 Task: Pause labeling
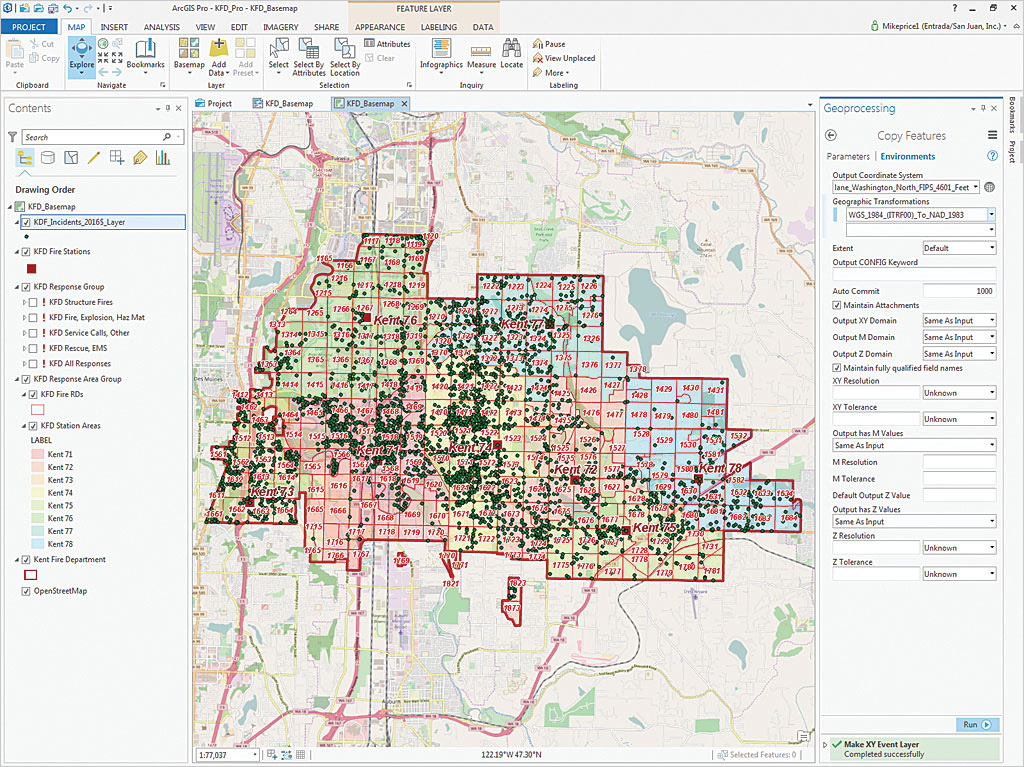(549, 44)
